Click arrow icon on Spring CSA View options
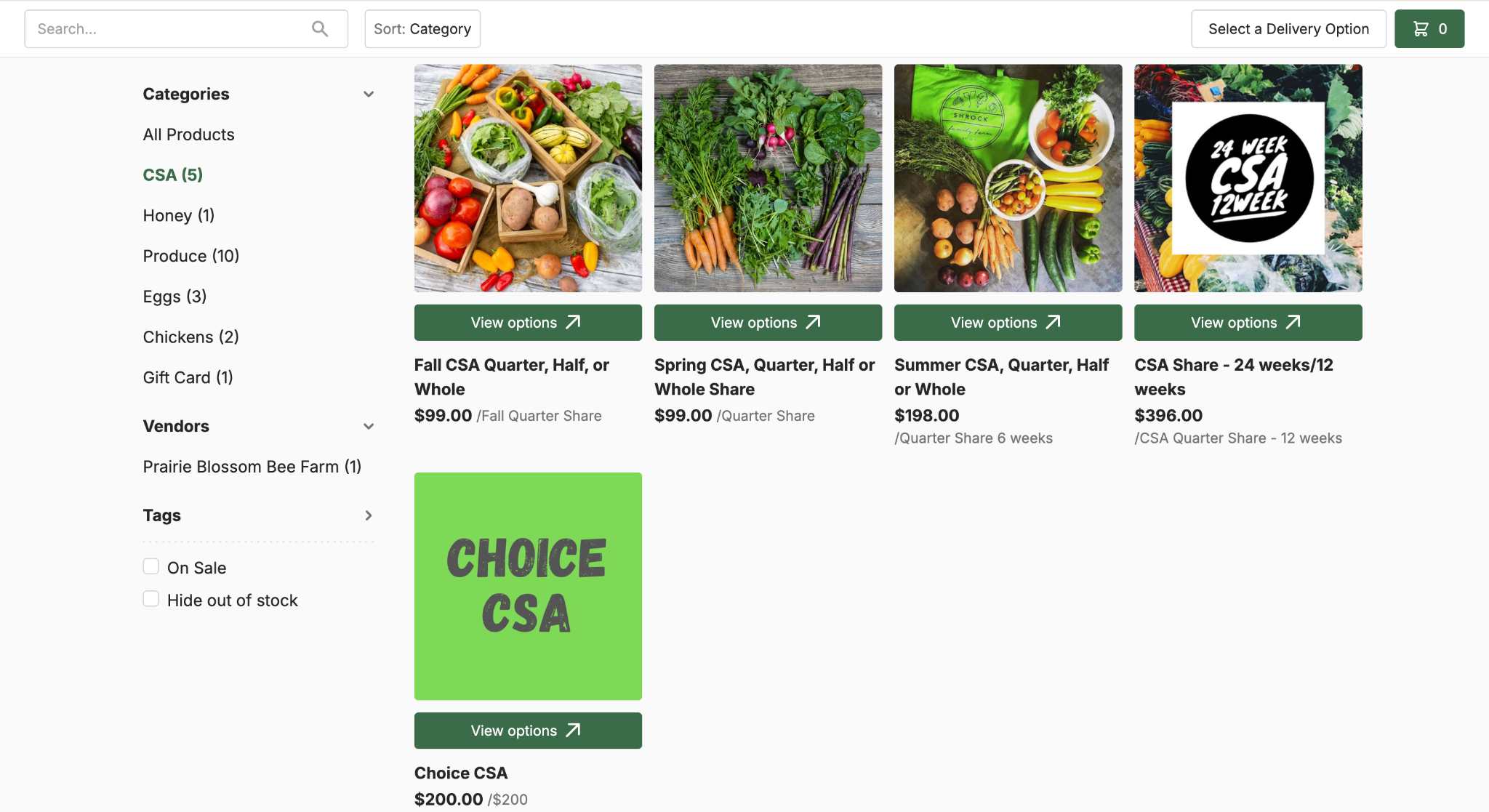The image size is (1489, 812). coord(814,322)
